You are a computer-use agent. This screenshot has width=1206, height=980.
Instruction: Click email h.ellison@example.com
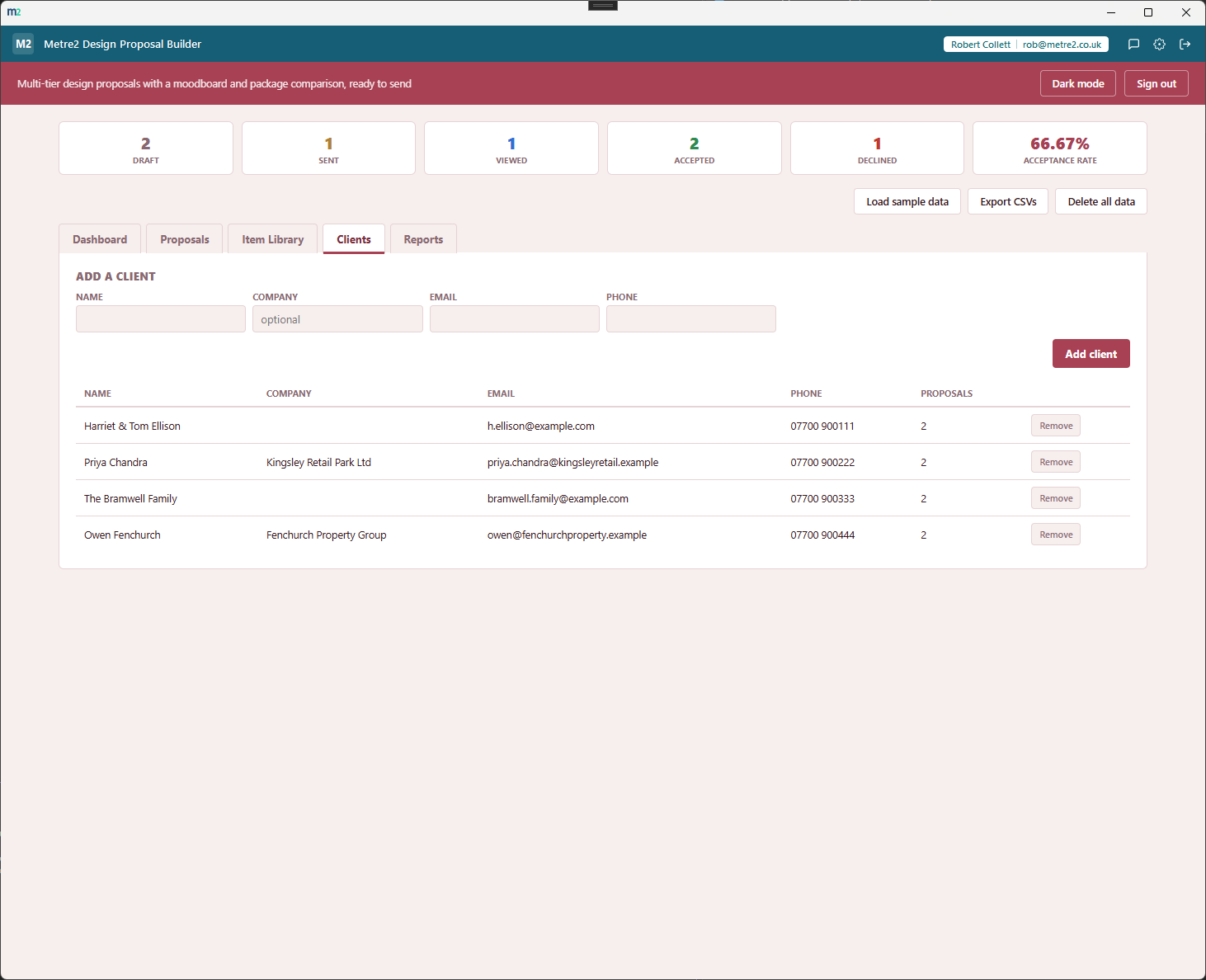(541, 426)
